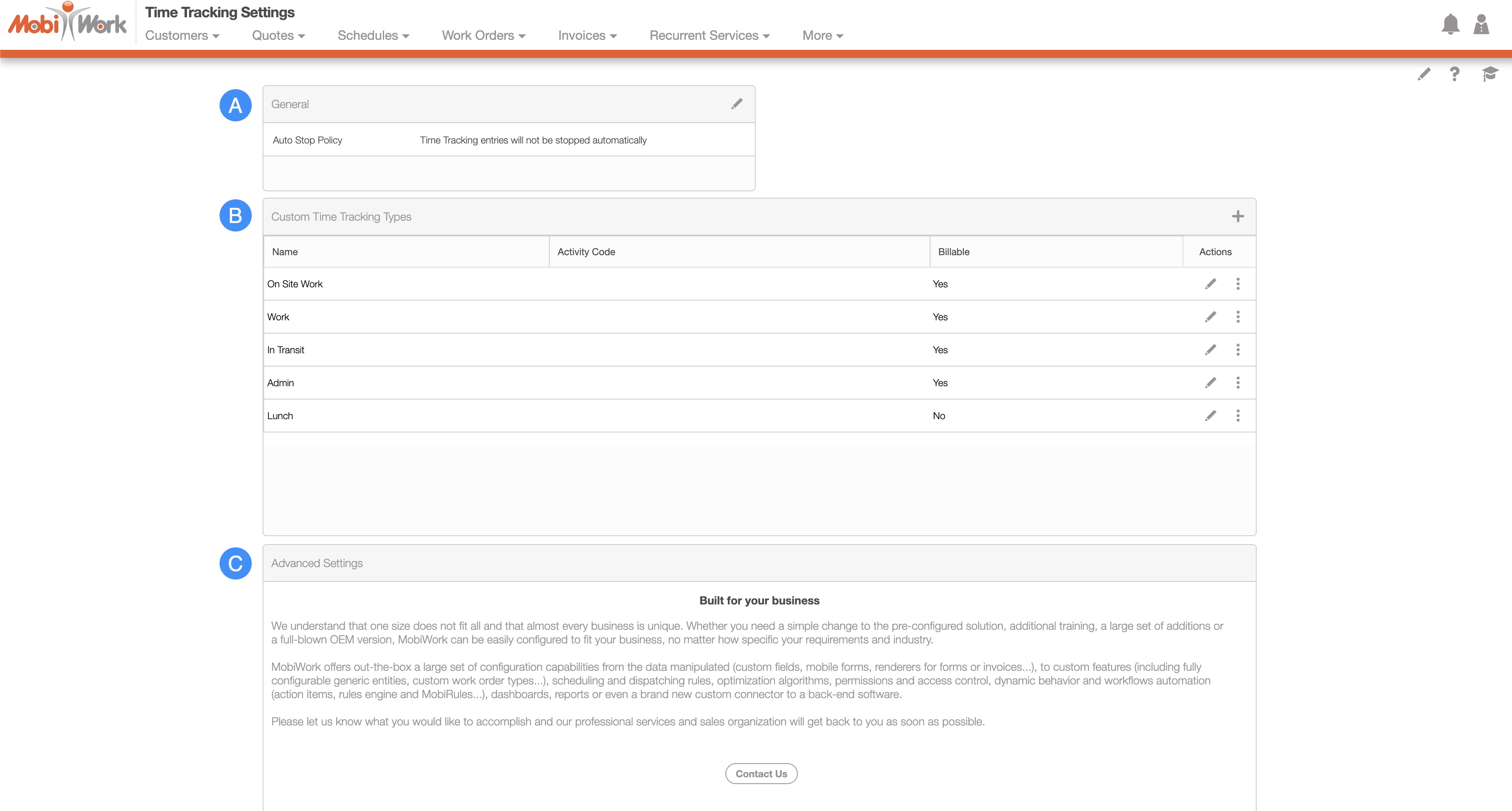The height and width of the screenshot is (811, 1512).
Task: Sort by the Billable column header
Action: pyautogui.click(x=953, y=252)
